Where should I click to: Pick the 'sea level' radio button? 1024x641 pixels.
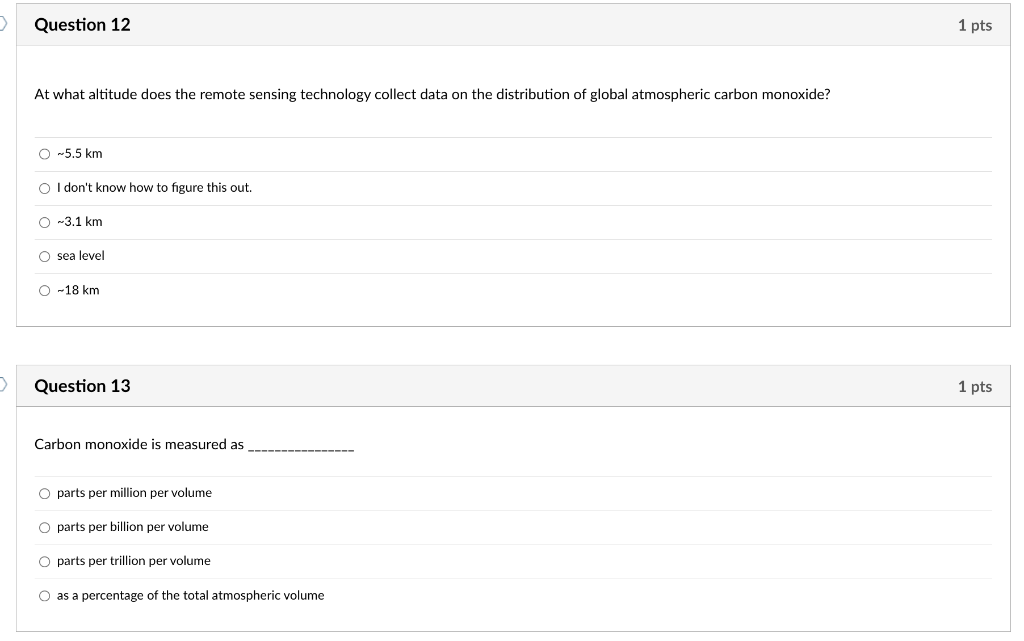click(x=44, y=256)
